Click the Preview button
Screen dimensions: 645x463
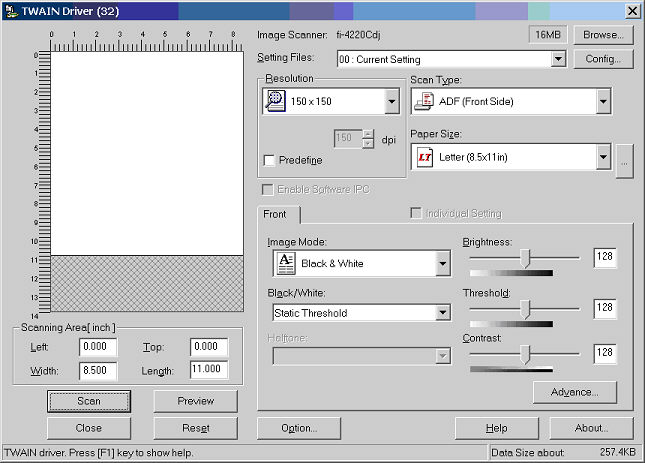pos(195,401)
